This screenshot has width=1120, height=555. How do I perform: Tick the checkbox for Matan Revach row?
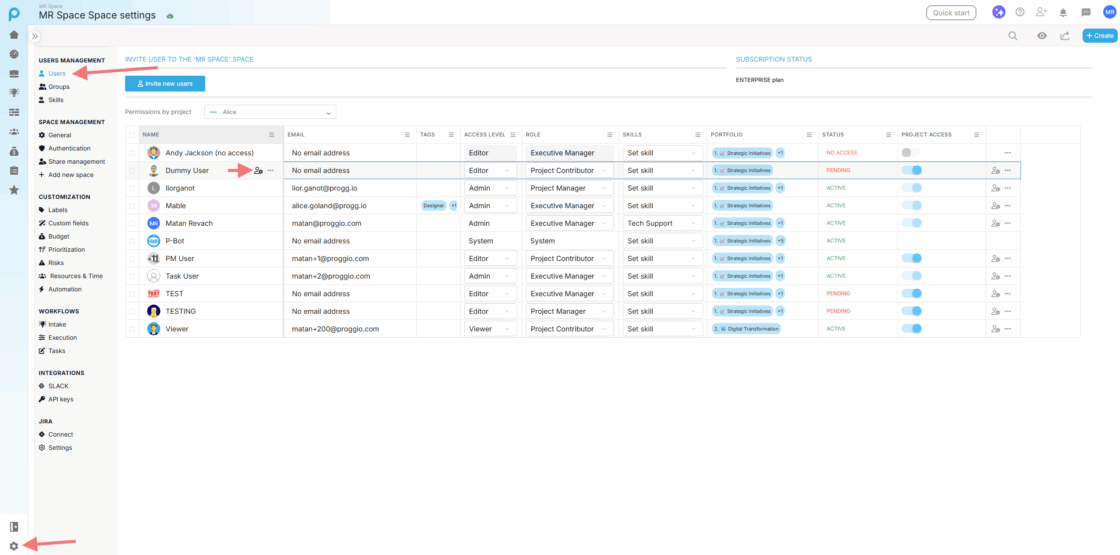(x=132, y=224)
